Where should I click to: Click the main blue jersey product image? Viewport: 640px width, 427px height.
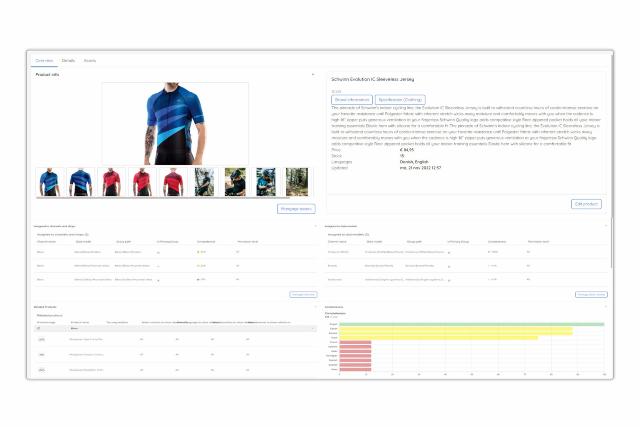175,122
